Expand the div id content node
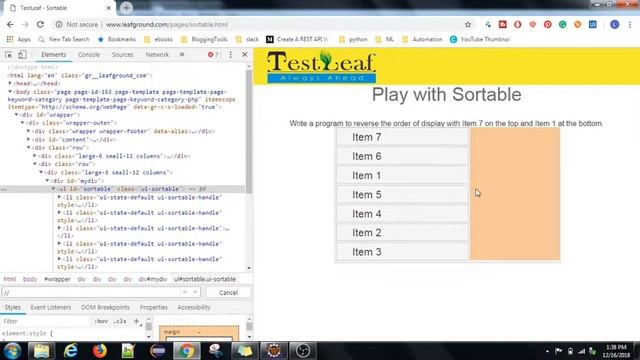The width and height of the screenshot is (640, 360). (29, 140)
